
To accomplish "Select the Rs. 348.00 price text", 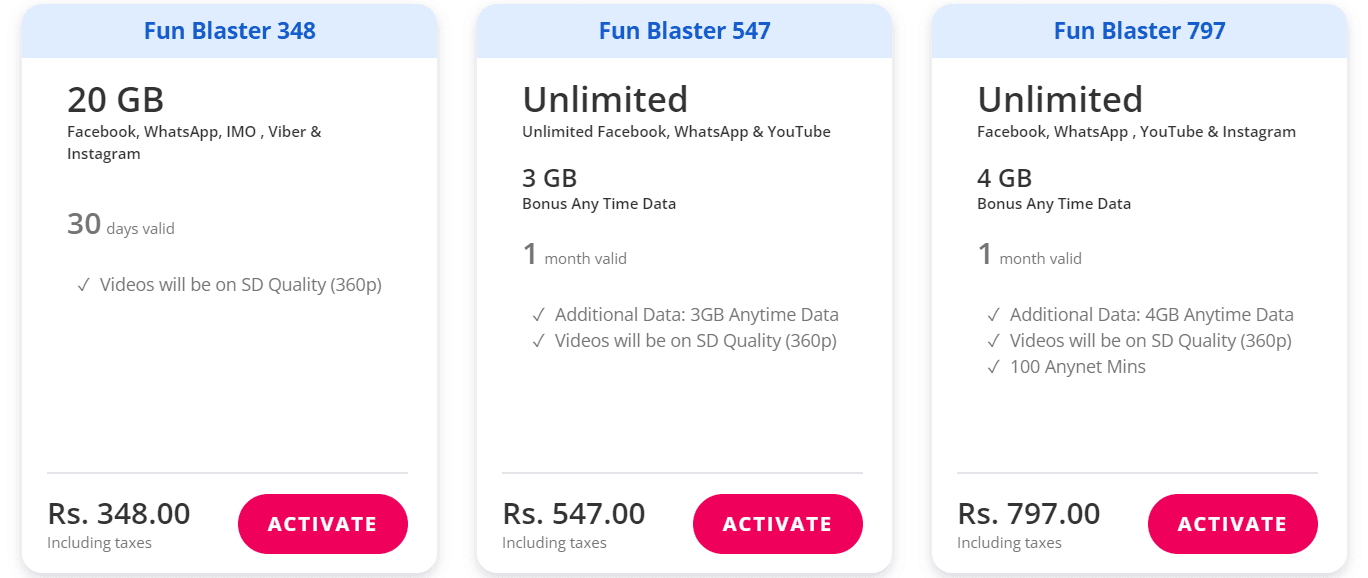I will [x=119, y=513].
